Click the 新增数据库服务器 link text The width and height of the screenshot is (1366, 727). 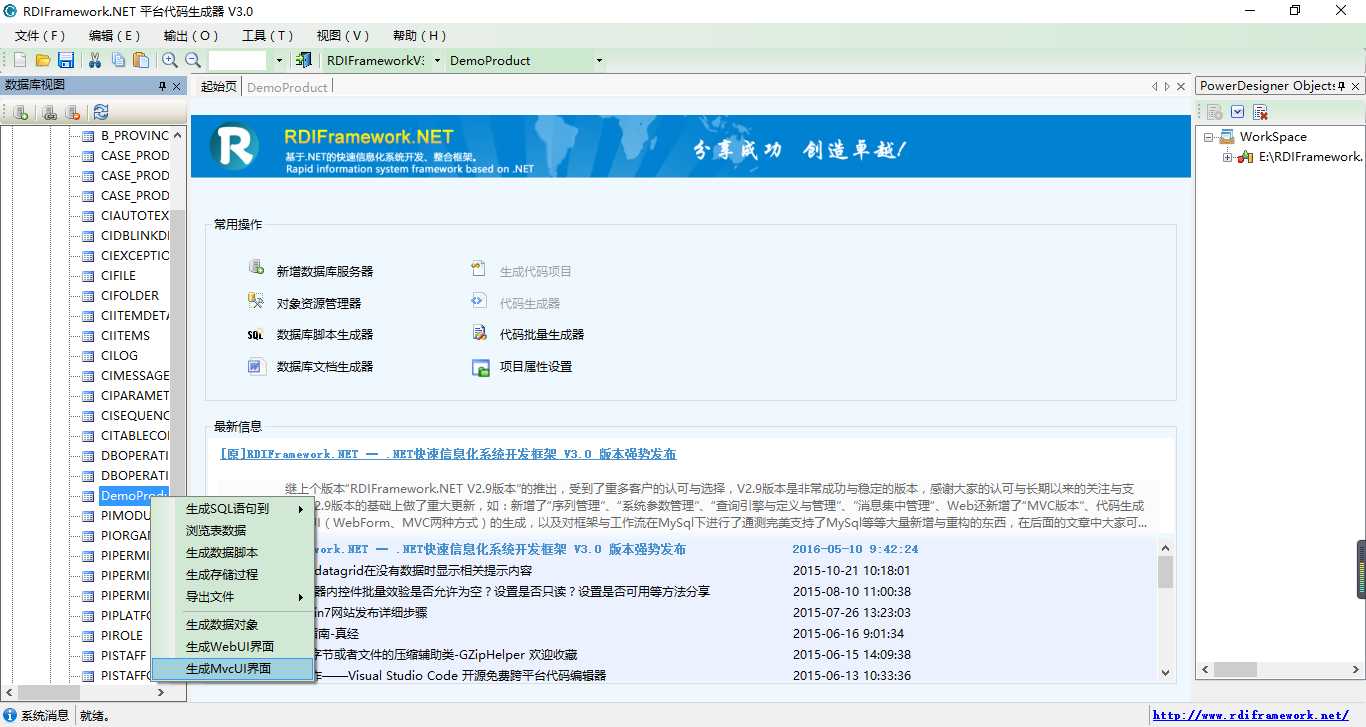tap(325, 271)
